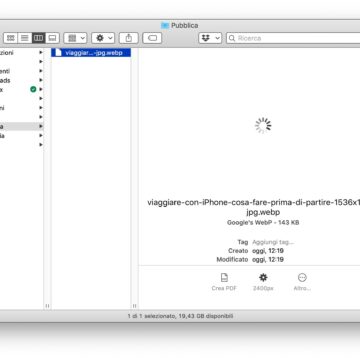
Task: Switch Finder to gallery view
Action: click(52, 38)
